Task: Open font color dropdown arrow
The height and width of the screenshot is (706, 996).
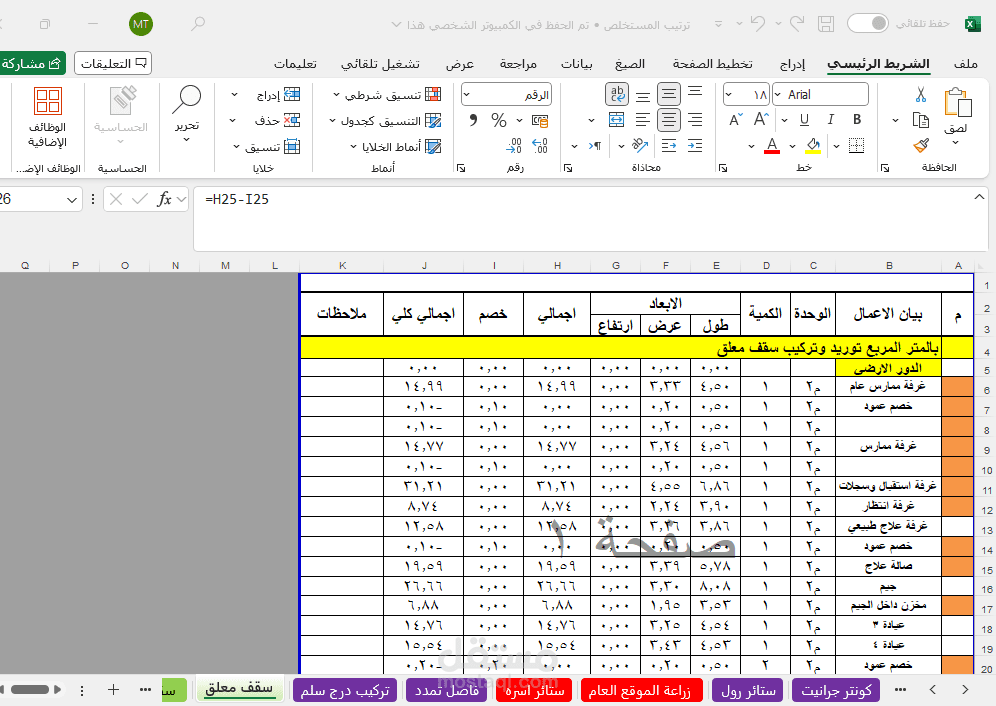Action: [751, 146]
